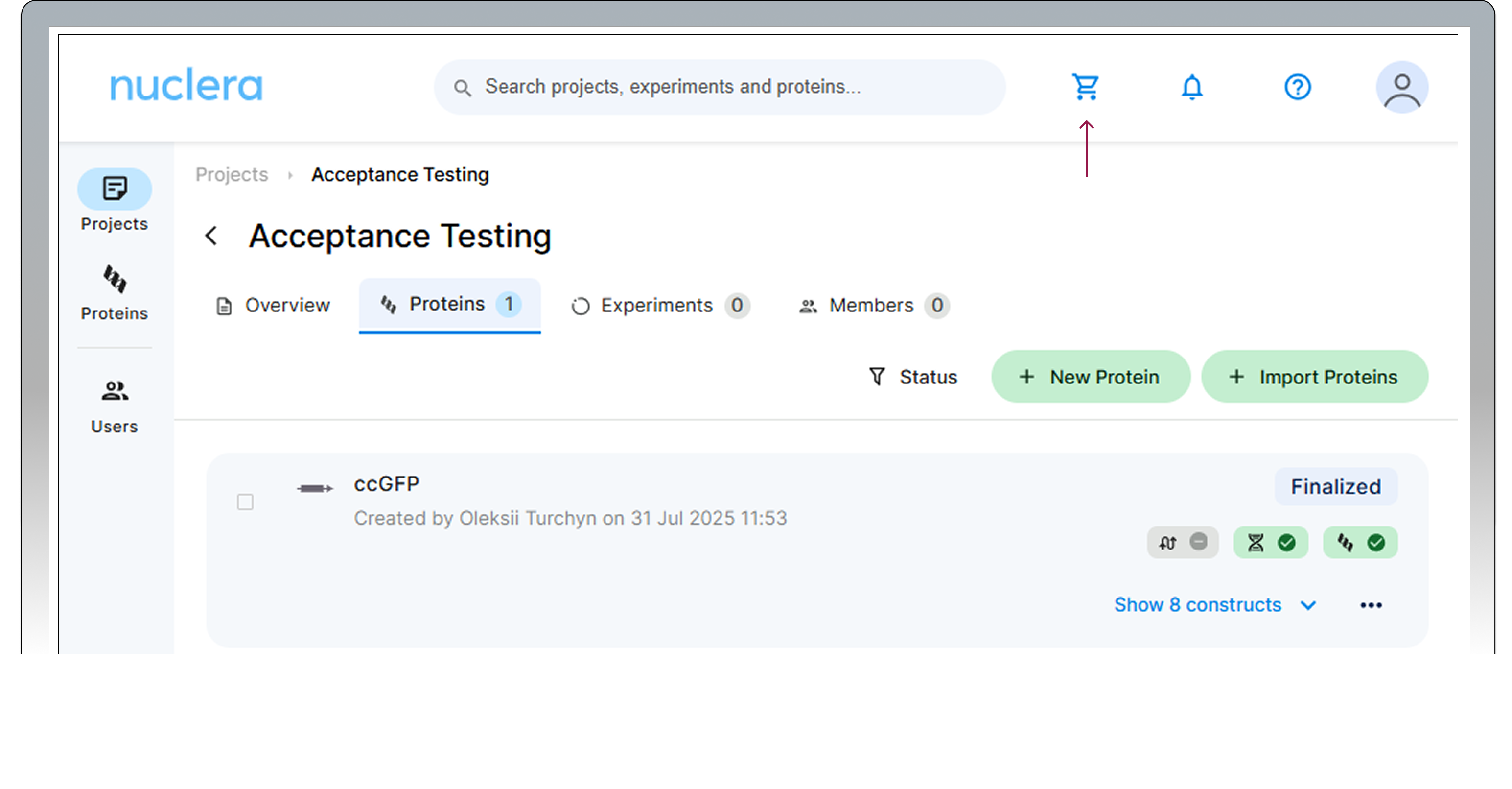Open the user profile avatar
1512x789 pixels.
coord(1402,87)
